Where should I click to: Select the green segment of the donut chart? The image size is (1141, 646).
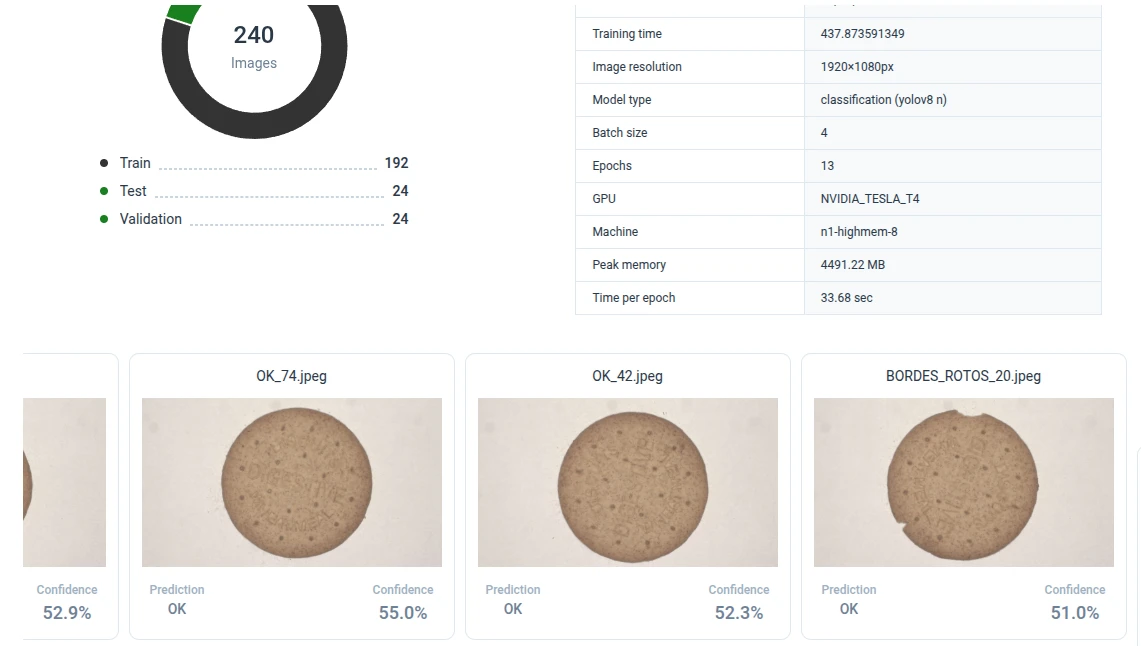coord(183,14)
